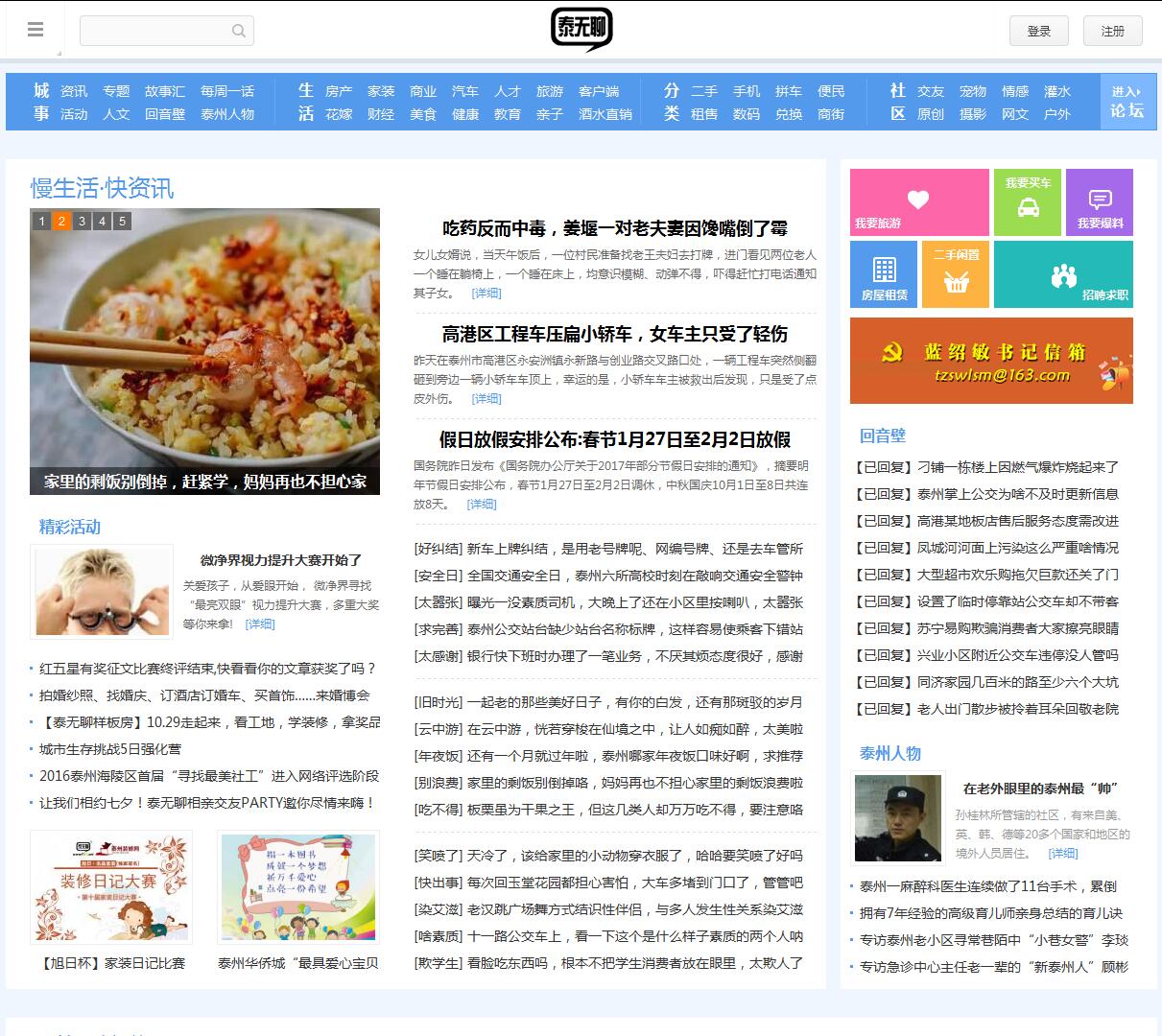
Task: Open 微净界视力提升大赛开始了 title
Action: [281, 560]
